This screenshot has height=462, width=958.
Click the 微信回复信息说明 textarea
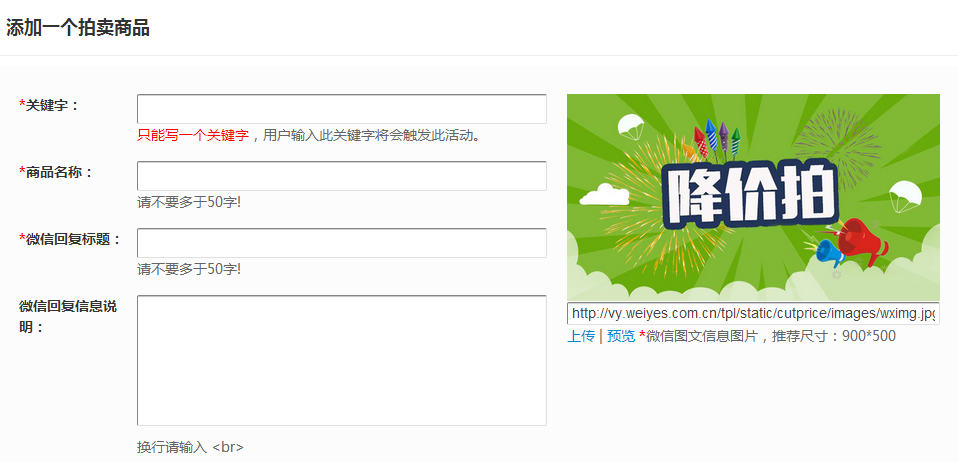click(x=342, y=361)
